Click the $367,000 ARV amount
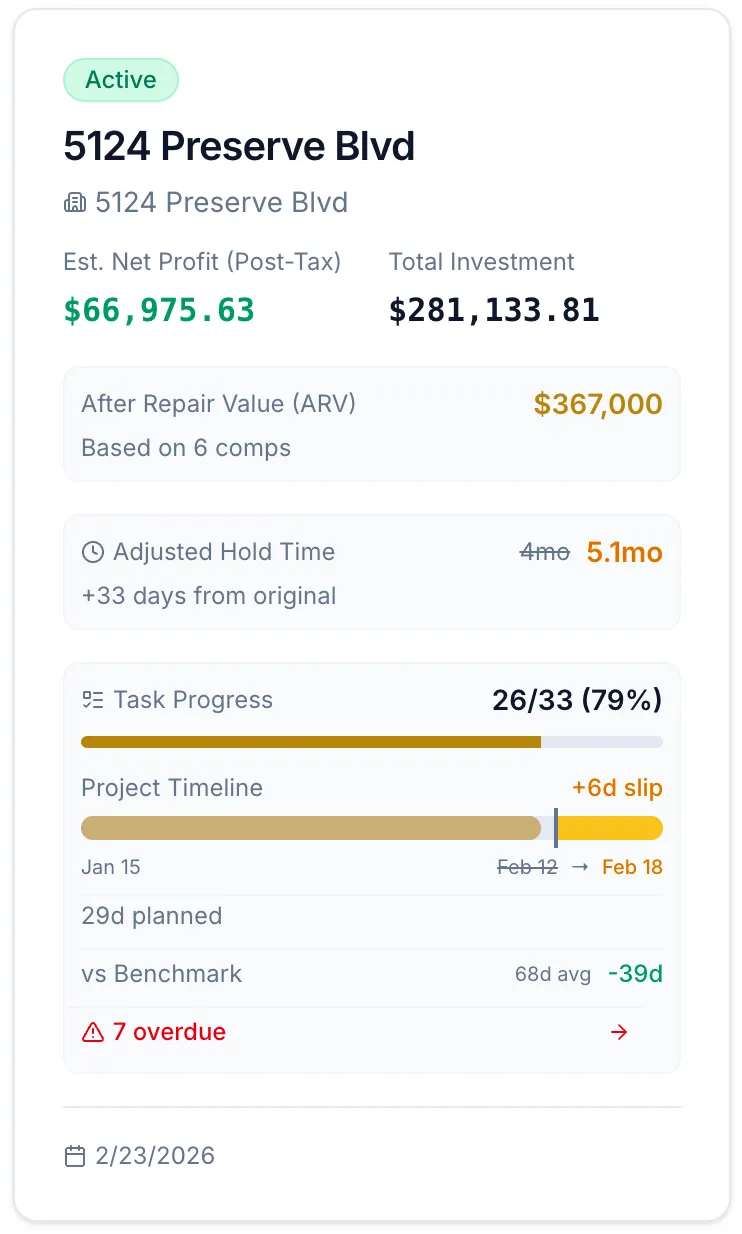The image size is (742, 1234). [x=598, y=404]
